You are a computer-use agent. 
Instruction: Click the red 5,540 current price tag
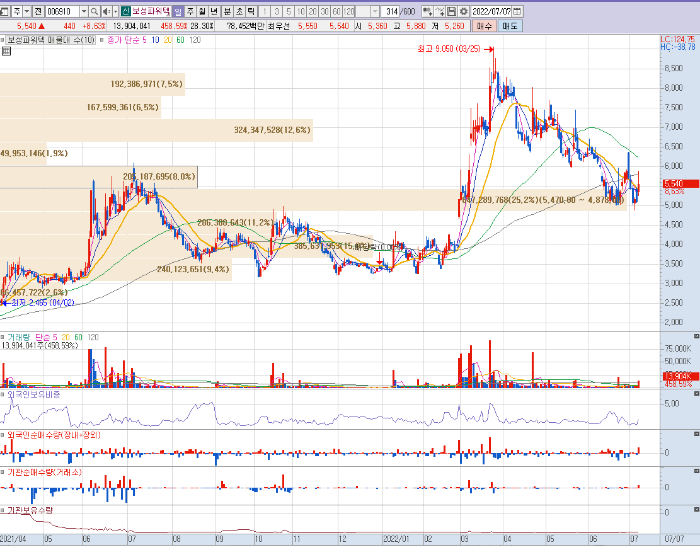[x=680, y=183]
